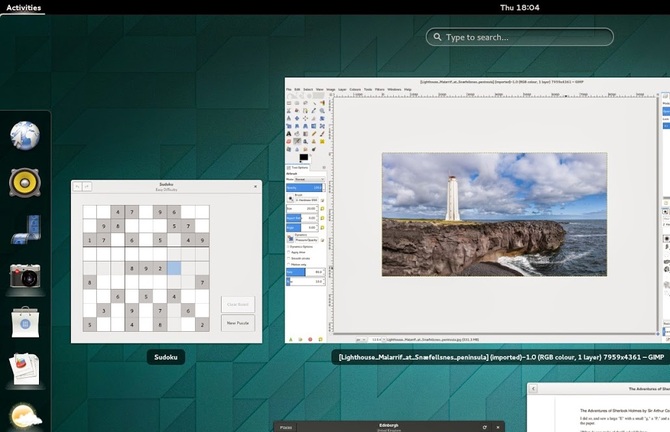Select the Zoom magnifier tool in GIMP
Image resolution: width=670 pixels, height=432 pixels.
pyautogui.click(x=322, y=111)
